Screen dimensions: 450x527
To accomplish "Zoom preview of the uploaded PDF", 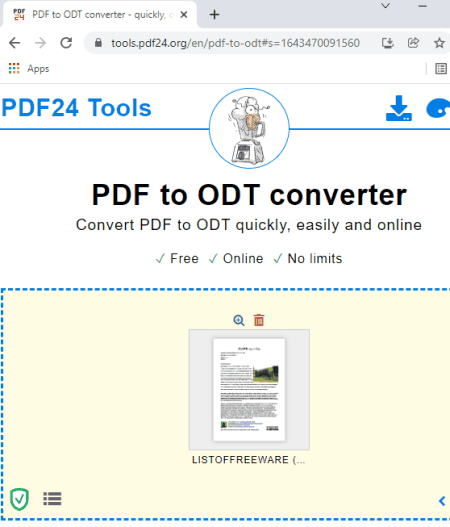I will [239, 320].
